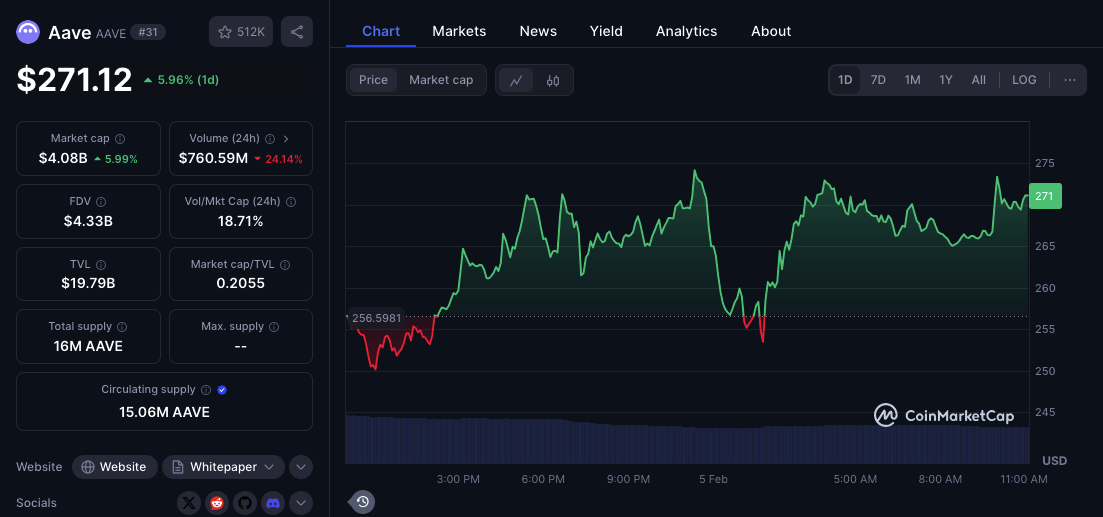The width and height of the screenshot is (1103, 517).
Task: Set chart range to All
Action: (x=978, y=80)
